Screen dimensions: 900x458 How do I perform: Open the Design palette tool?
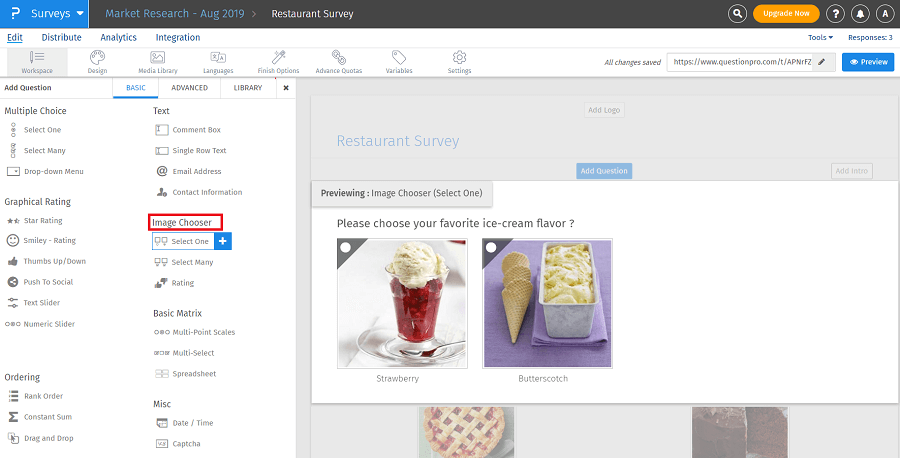pos(97,62)
